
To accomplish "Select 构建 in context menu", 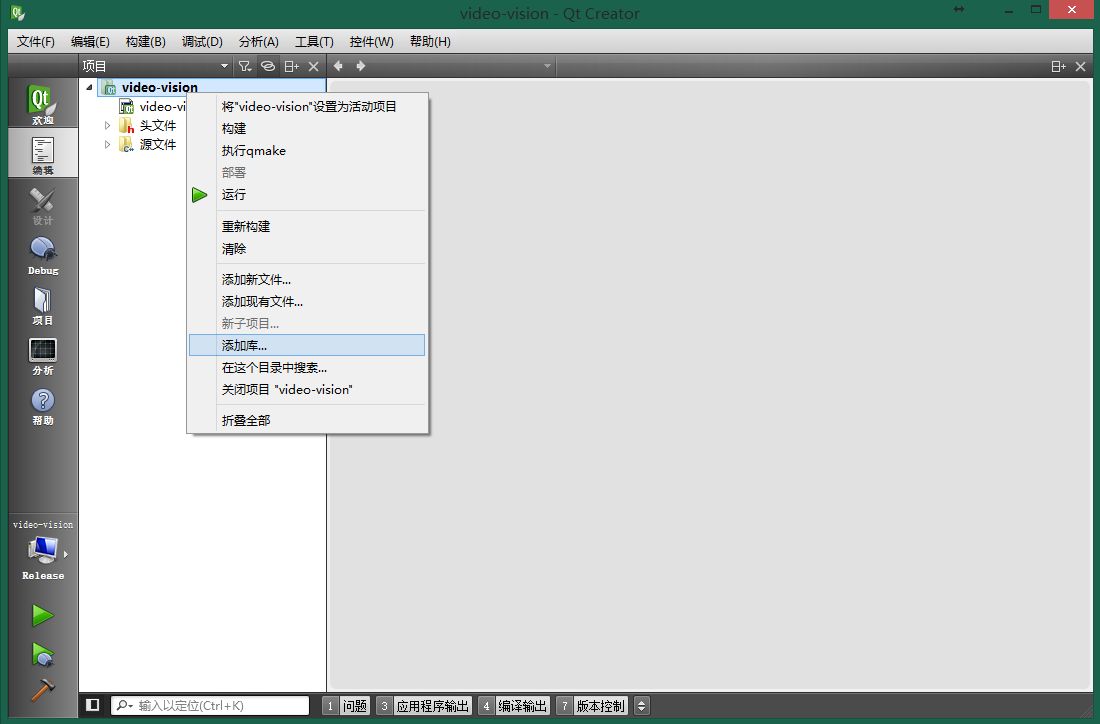I will [307, 128].
